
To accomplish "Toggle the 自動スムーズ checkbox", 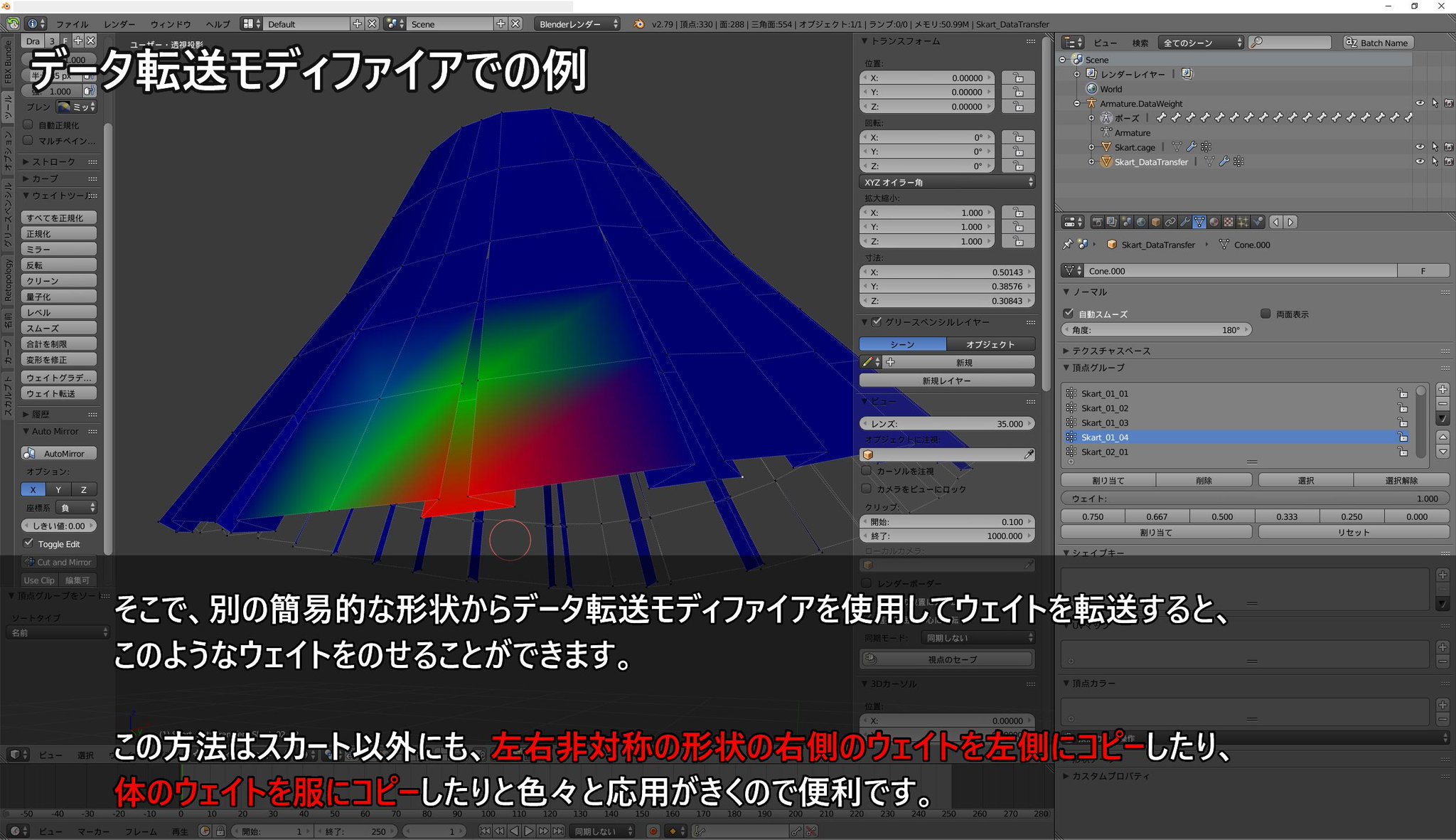I will pyautogui.click(x=1068, y=314).
